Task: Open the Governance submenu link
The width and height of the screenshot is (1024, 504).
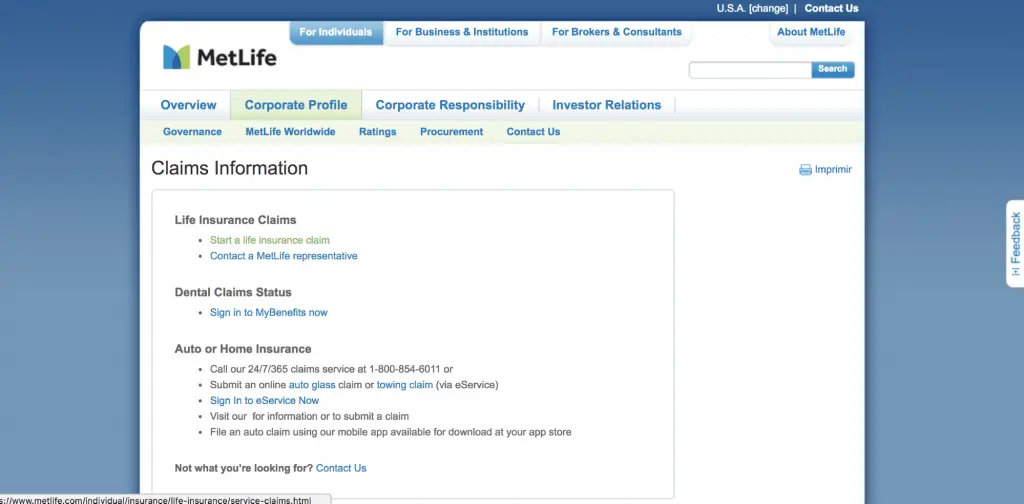Action: point(192,132)
